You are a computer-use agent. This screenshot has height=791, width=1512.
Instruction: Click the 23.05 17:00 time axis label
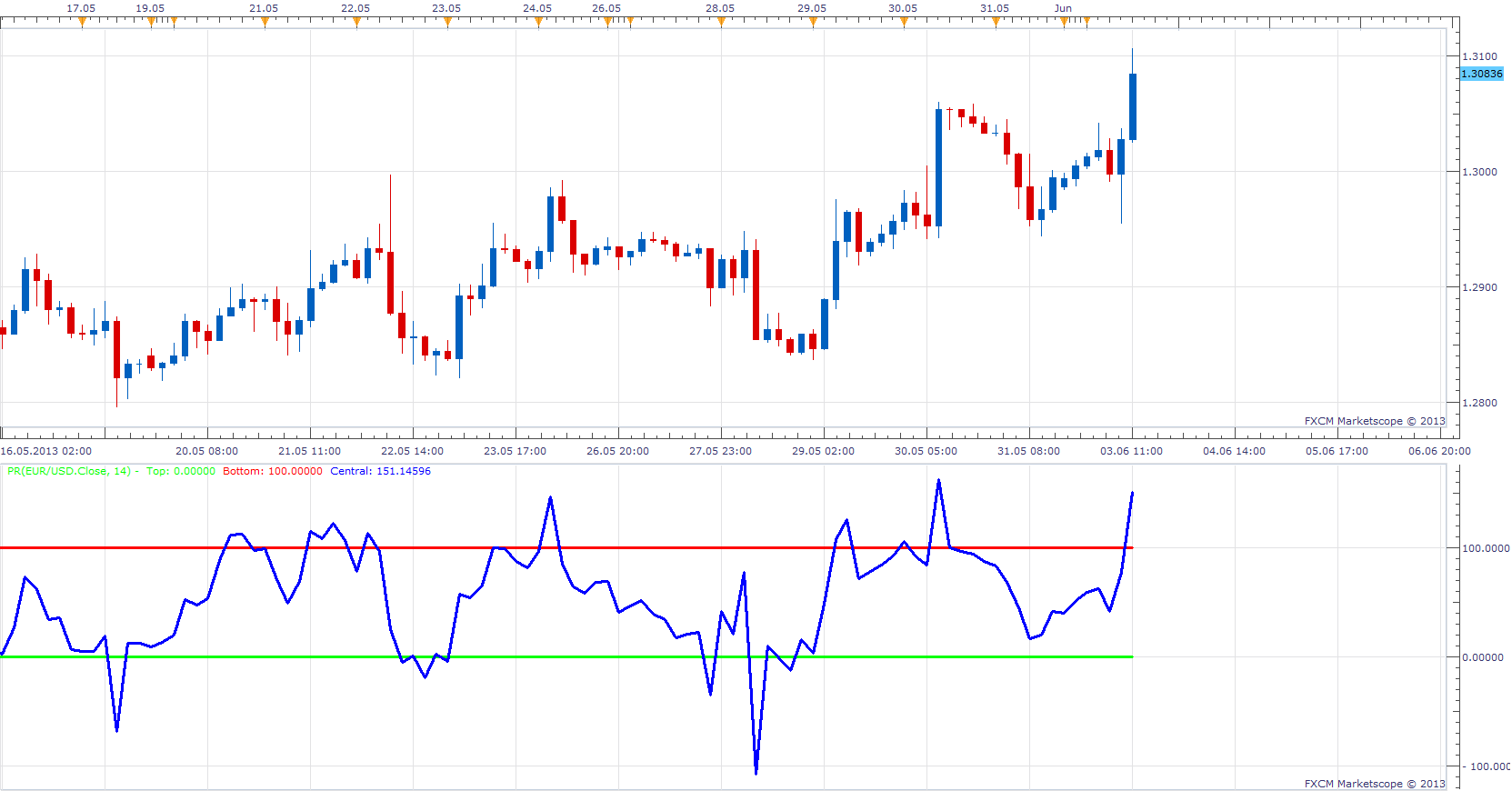click(515, 451)
